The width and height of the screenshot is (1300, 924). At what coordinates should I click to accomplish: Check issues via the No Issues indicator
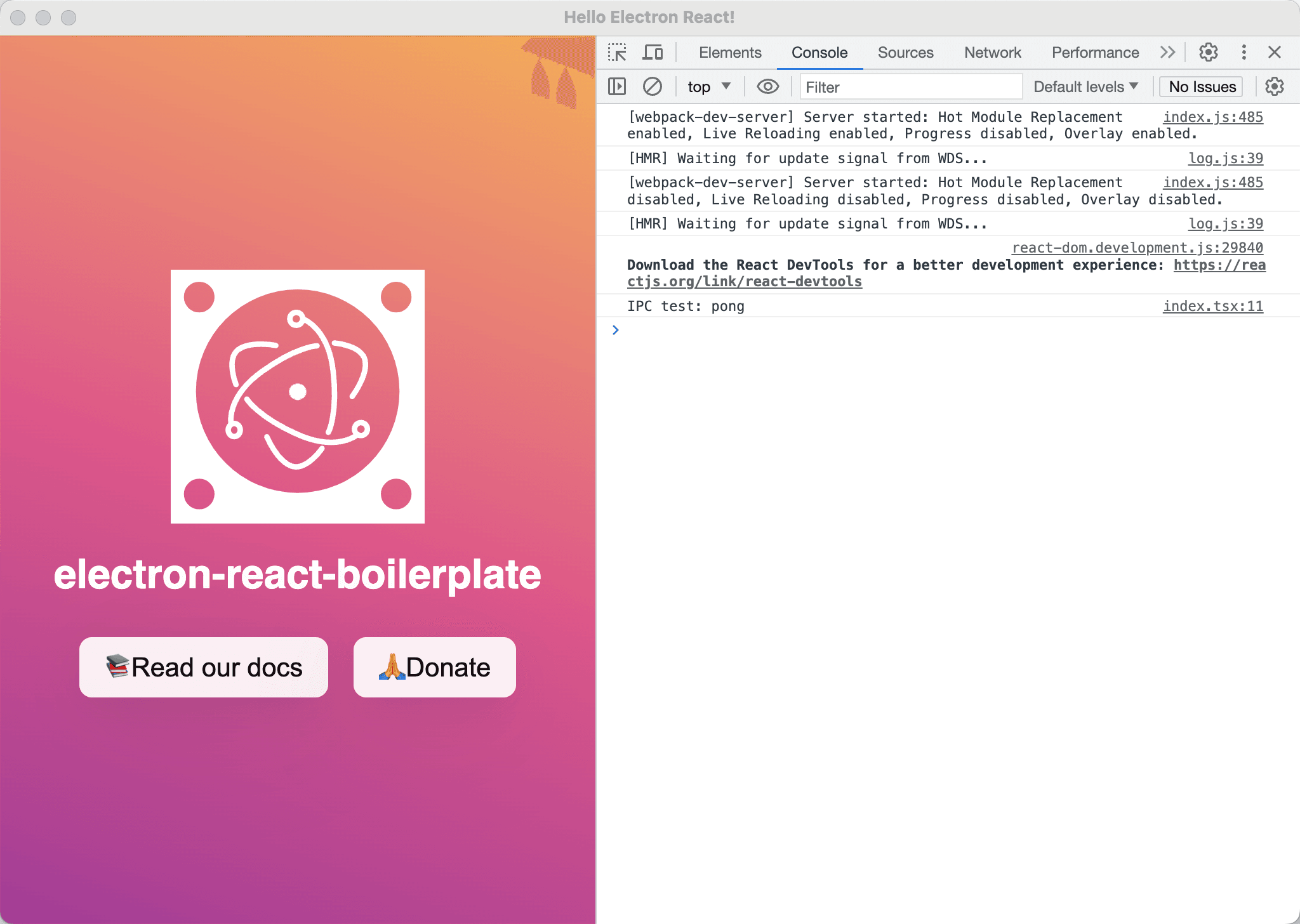[x=1200, y=86]
